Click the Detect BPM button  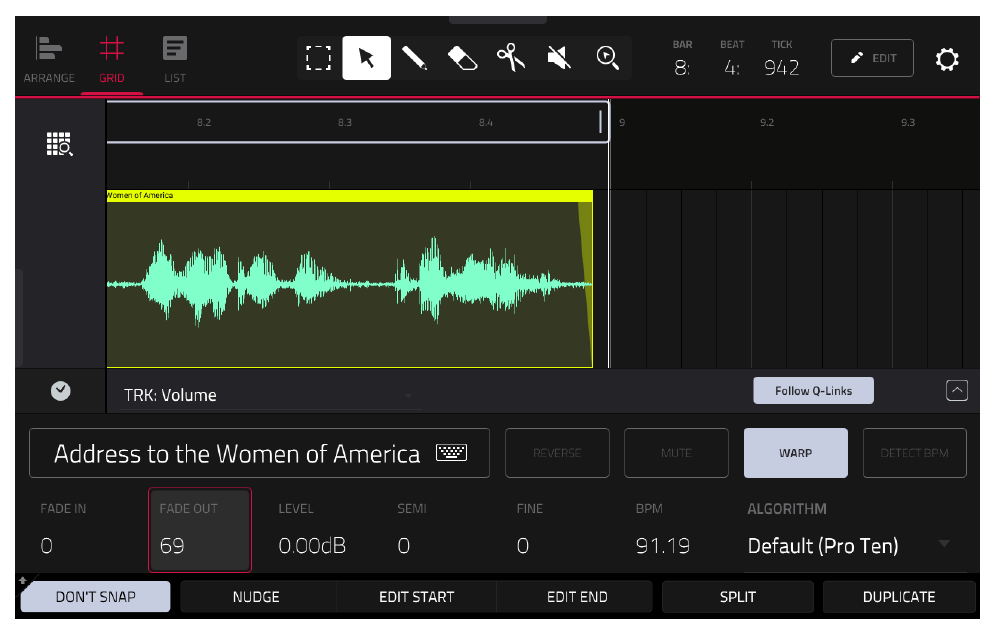click(x=915, y=453)
